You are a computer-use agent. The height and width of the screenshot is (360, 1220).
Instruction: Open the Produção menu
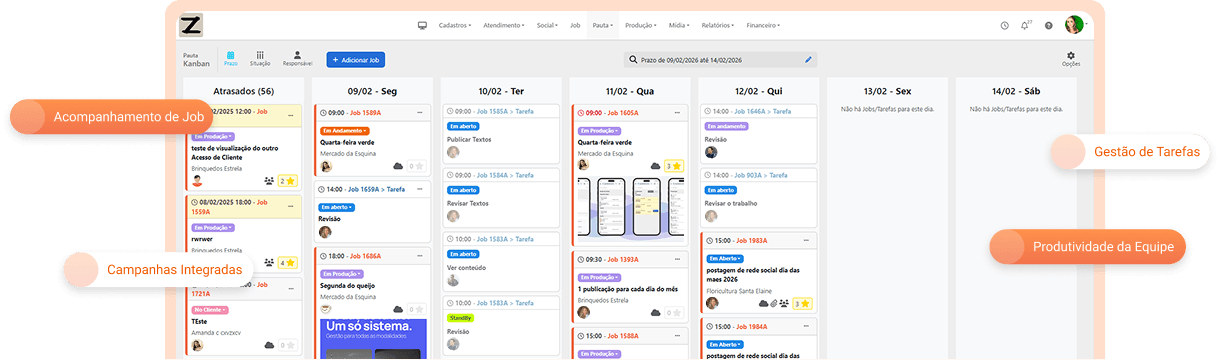point(640,25)
